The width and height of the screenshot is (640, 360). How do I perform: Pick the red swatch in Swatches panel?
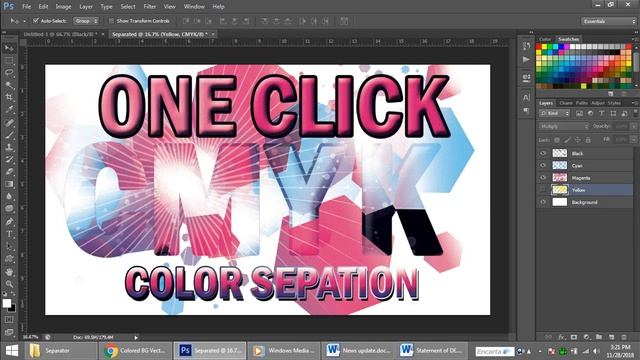click(539, 47)
